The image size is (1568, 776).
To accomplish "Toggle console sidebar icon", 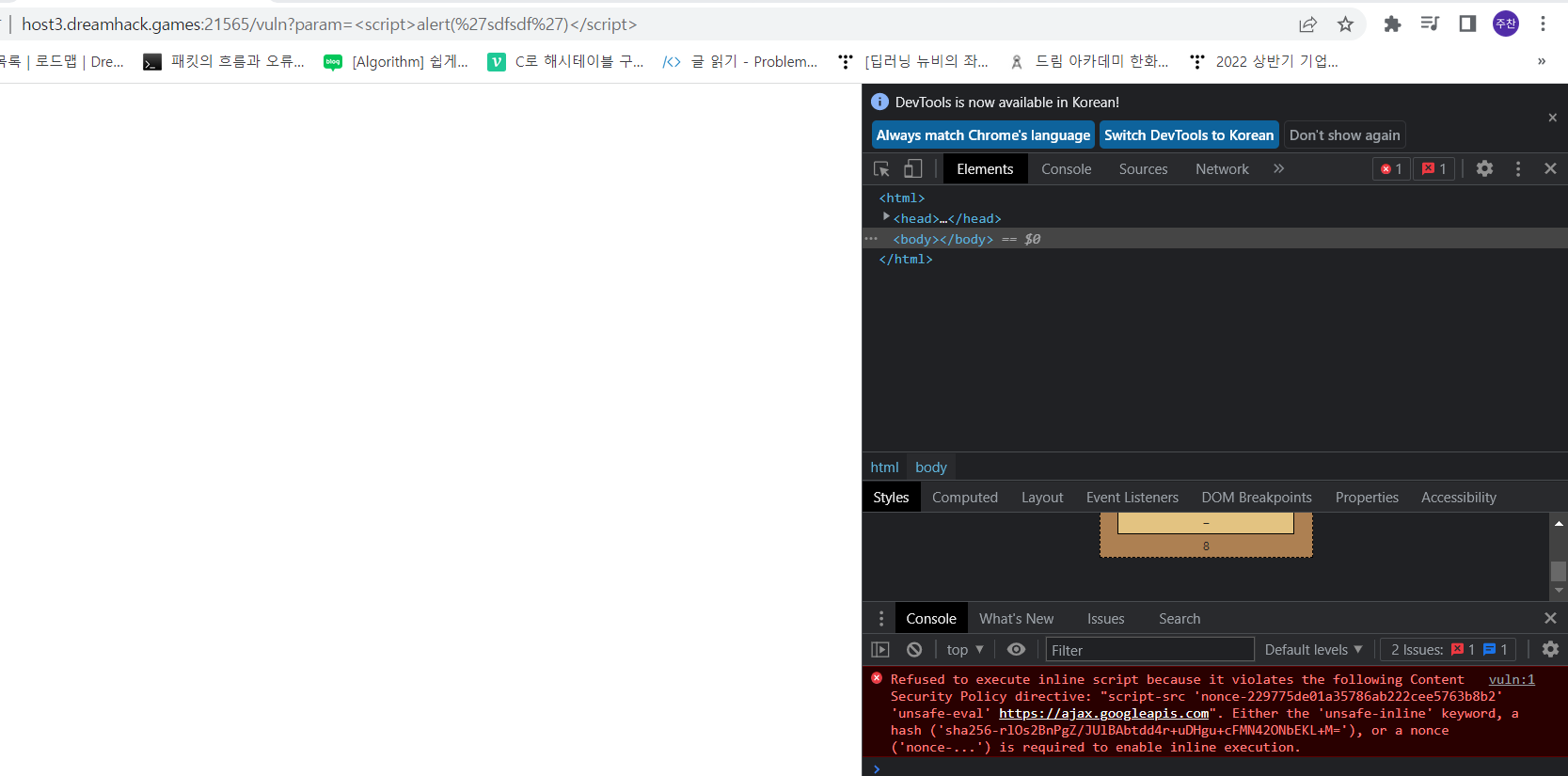I will (x=880, y=649).
